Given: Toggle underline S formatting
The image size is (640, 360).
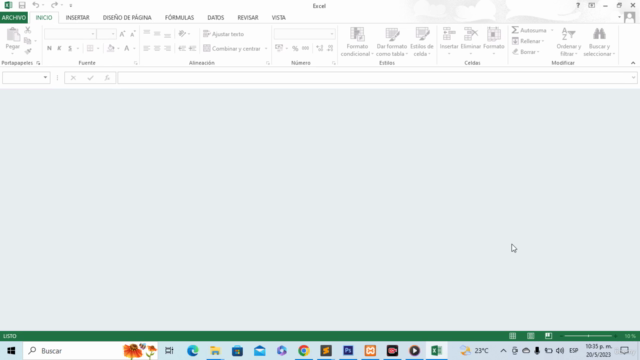Looking at the screenshot, I should pos(70,48).
